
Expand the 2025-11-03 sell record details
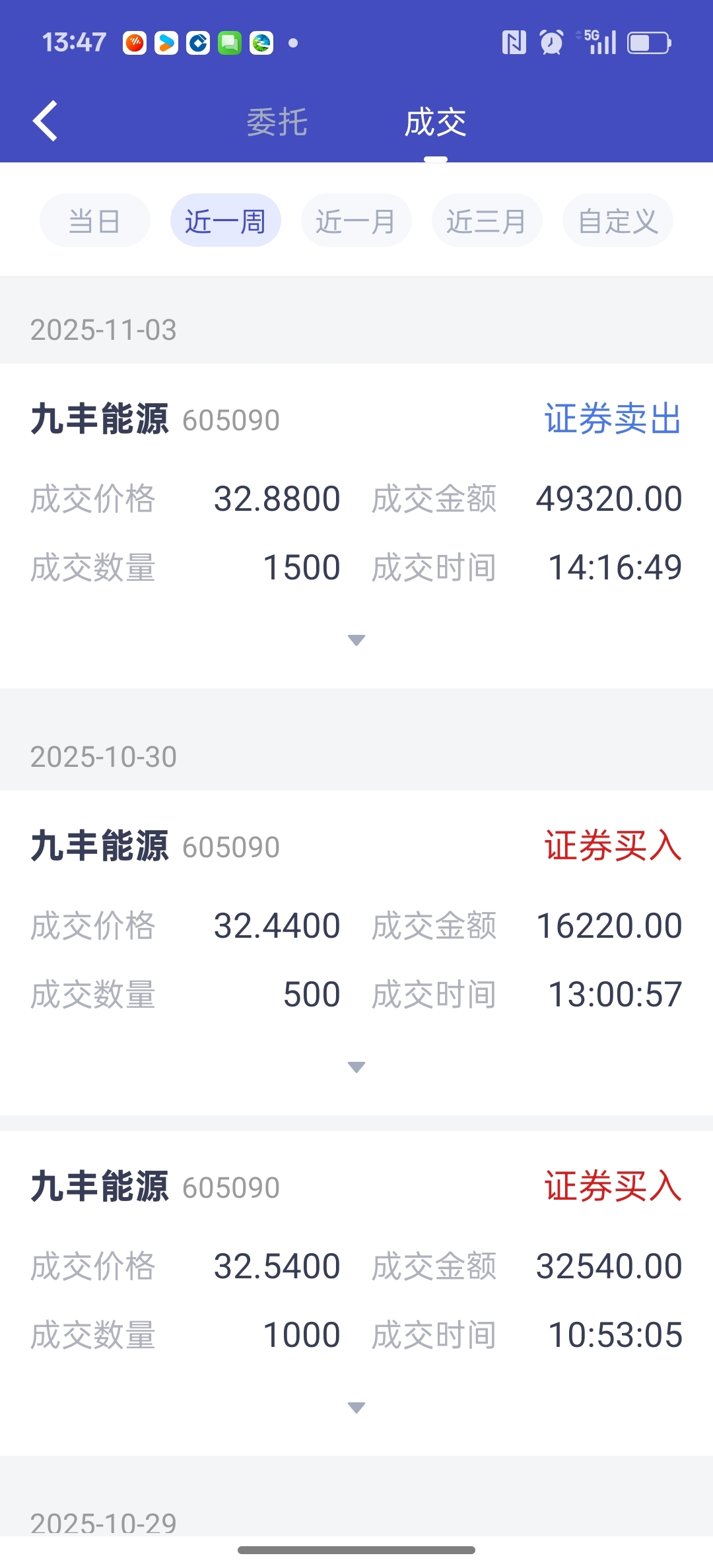pos(356,640)
